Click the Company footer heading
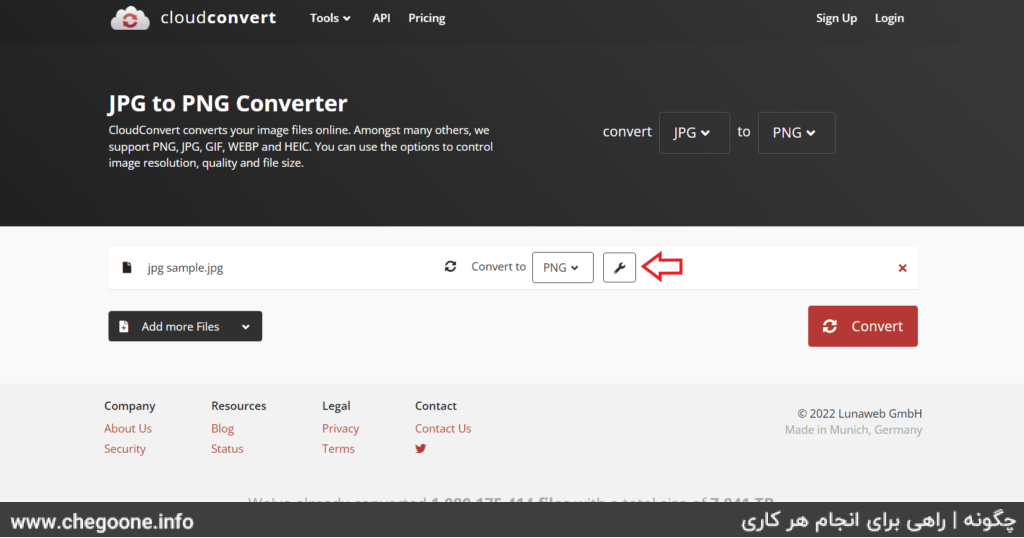Screen dimensions: 1024x538 click(x=129, y=406)
